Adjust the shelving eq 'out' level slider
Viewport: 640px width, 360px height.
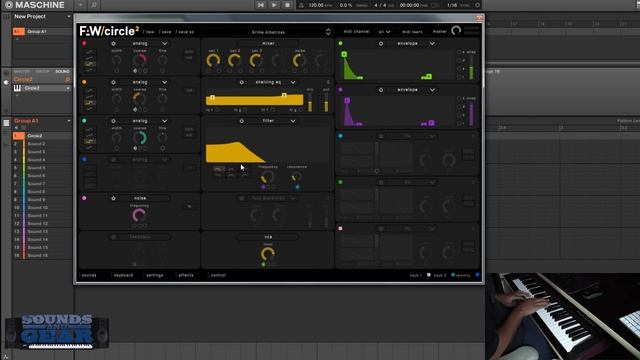click(326, 102)
